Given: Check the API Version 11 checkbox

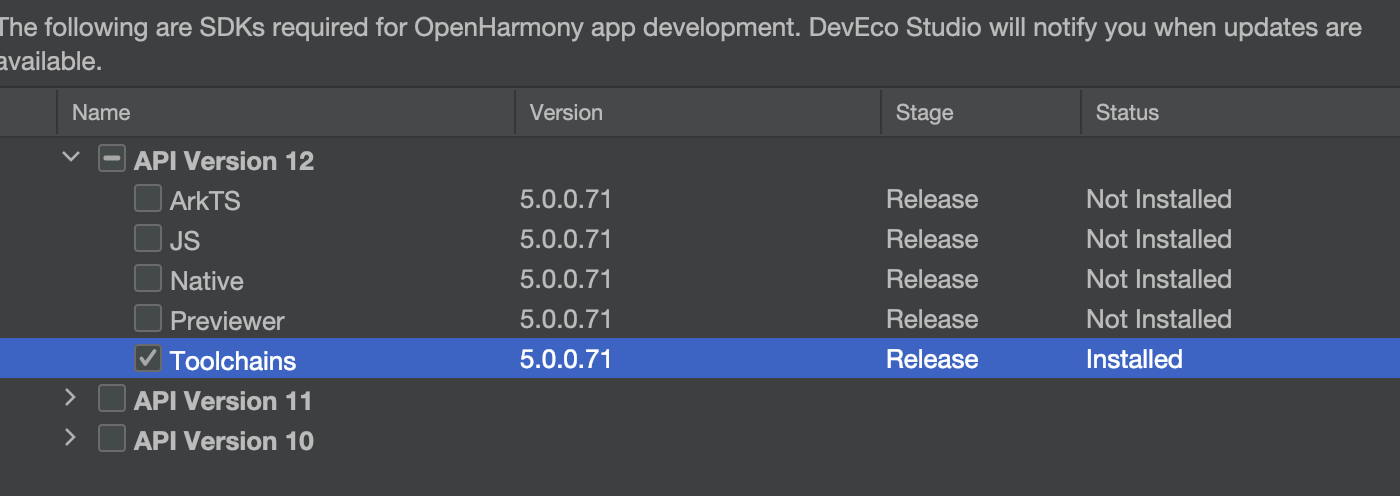Looking at the screenshot, I should (x=112, y=399).
